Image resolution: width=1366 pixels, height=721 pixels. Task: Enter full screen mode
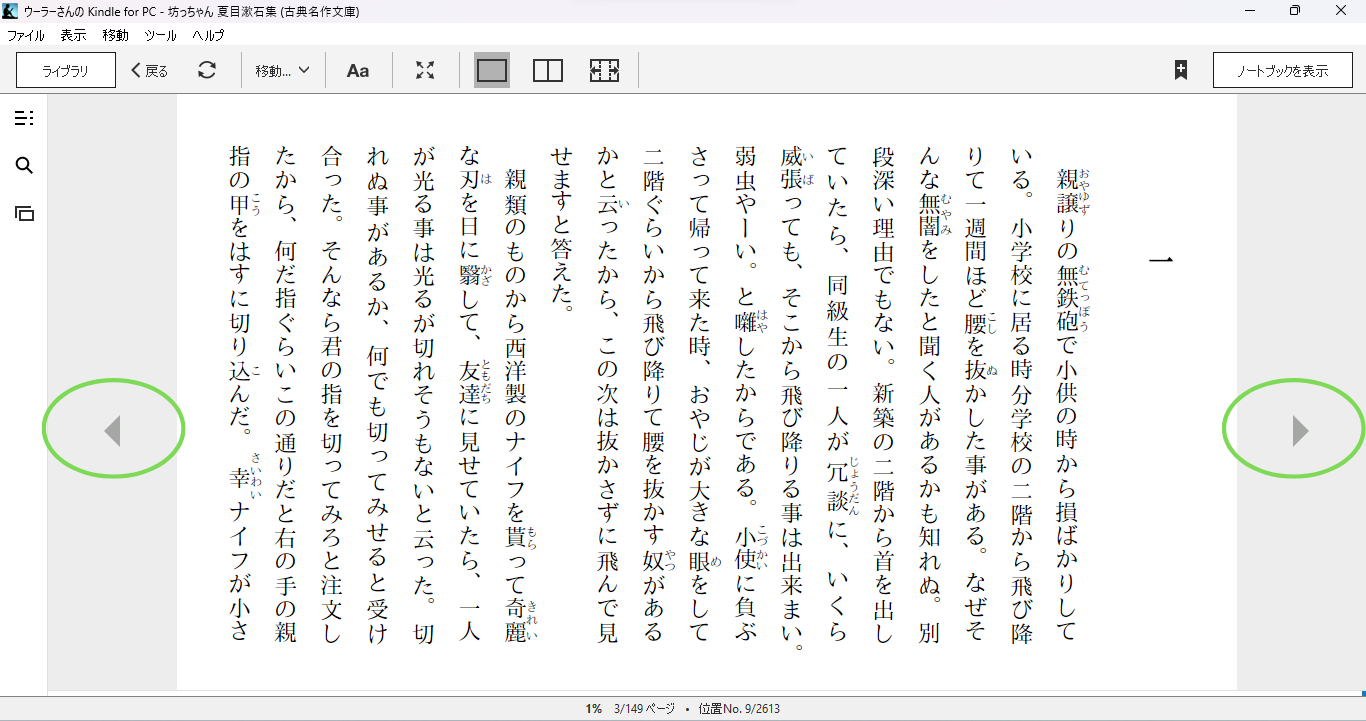(x=425, y=70)
